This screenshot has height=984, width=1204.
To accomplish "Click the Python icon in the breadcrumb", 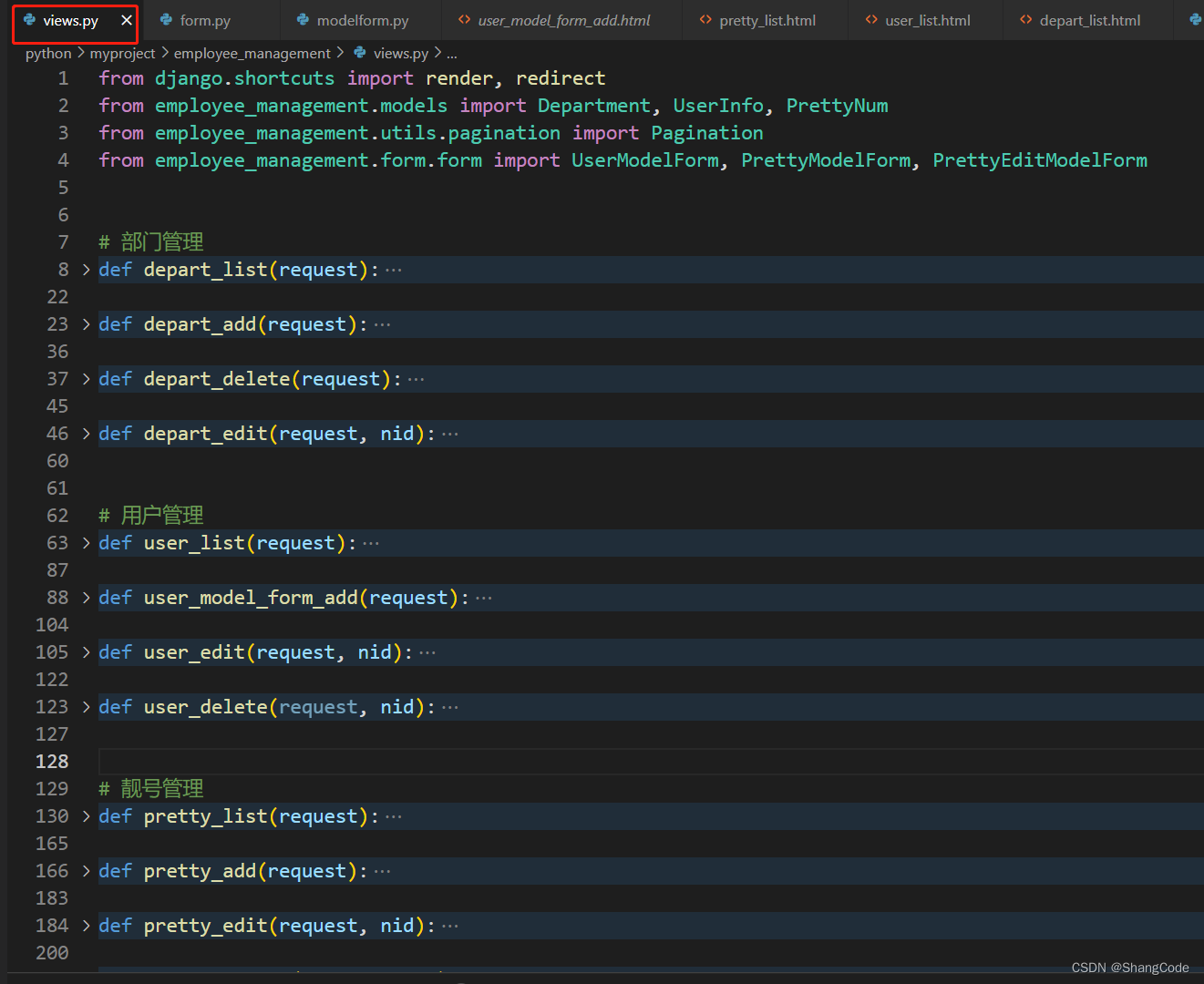I will [360, 53].
